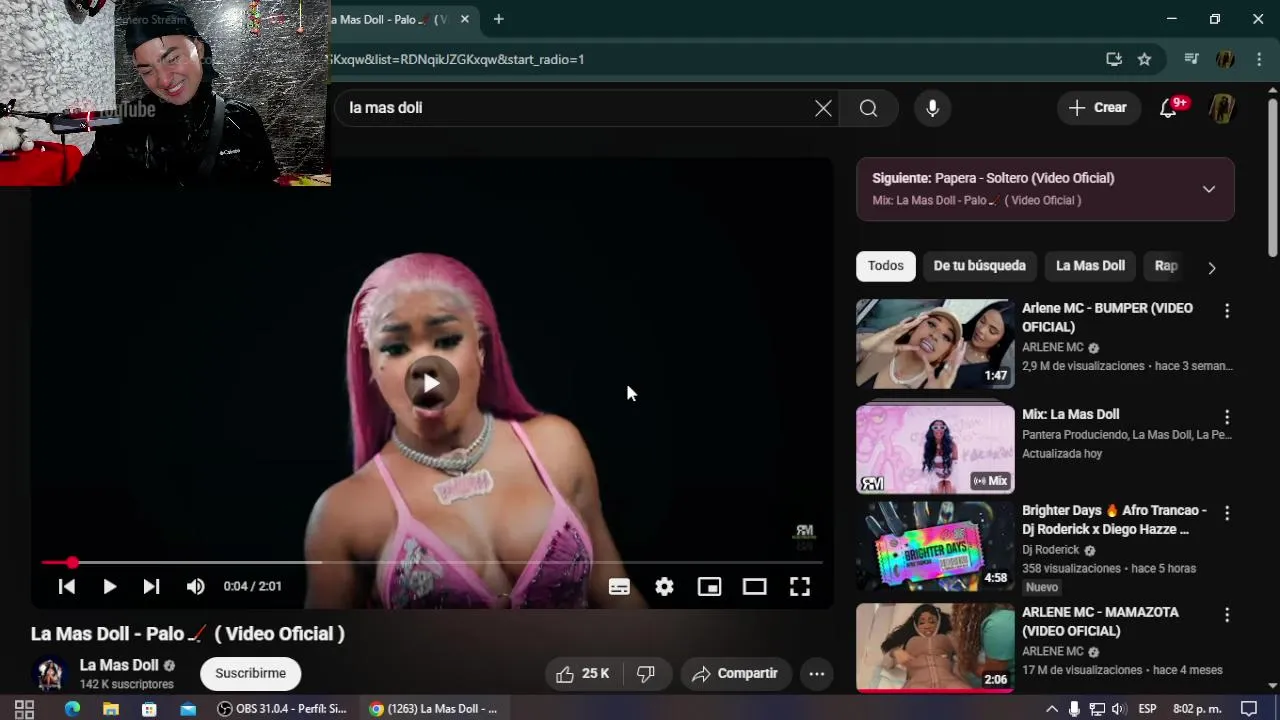Bookmark this page with star icon
This screenshot has width=1280, height=720.
tap(1144, 60)
